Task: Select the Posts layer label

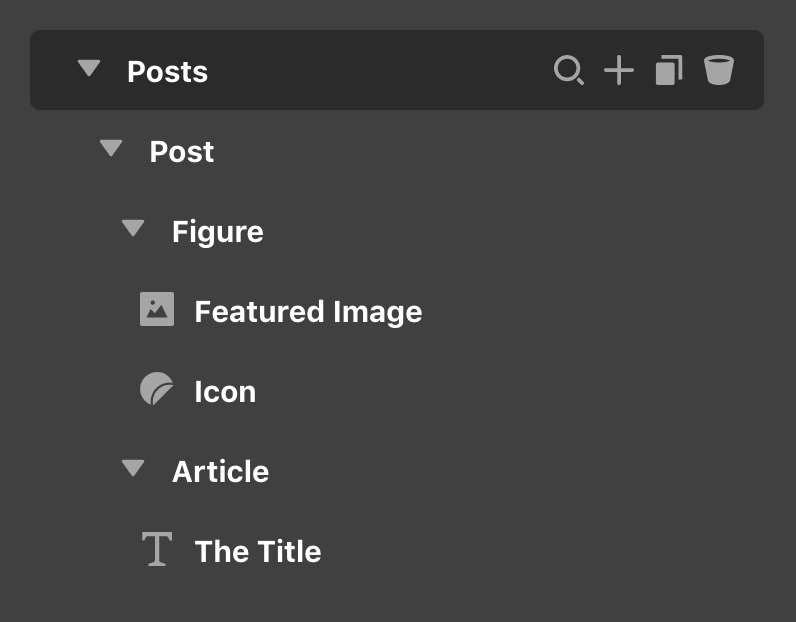Action: click(168, 72)
